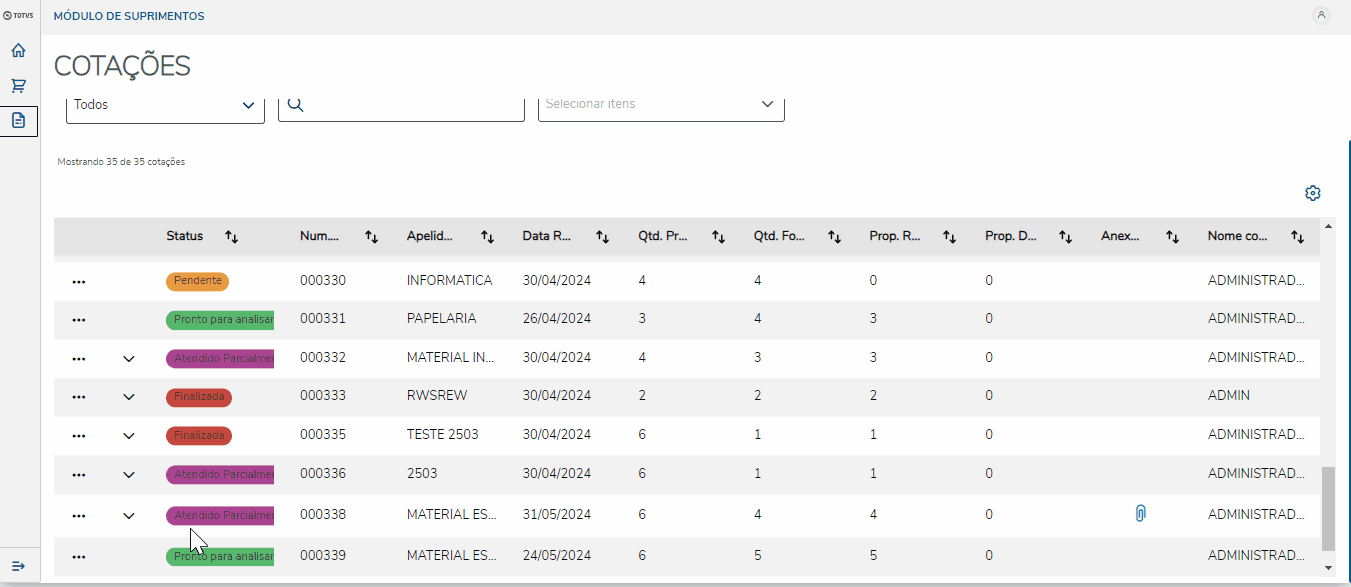Viewport: 1351px width, 587px height.
Task: Open three-dot actions for quotation 000339
Action: click(x=79, y=556)
